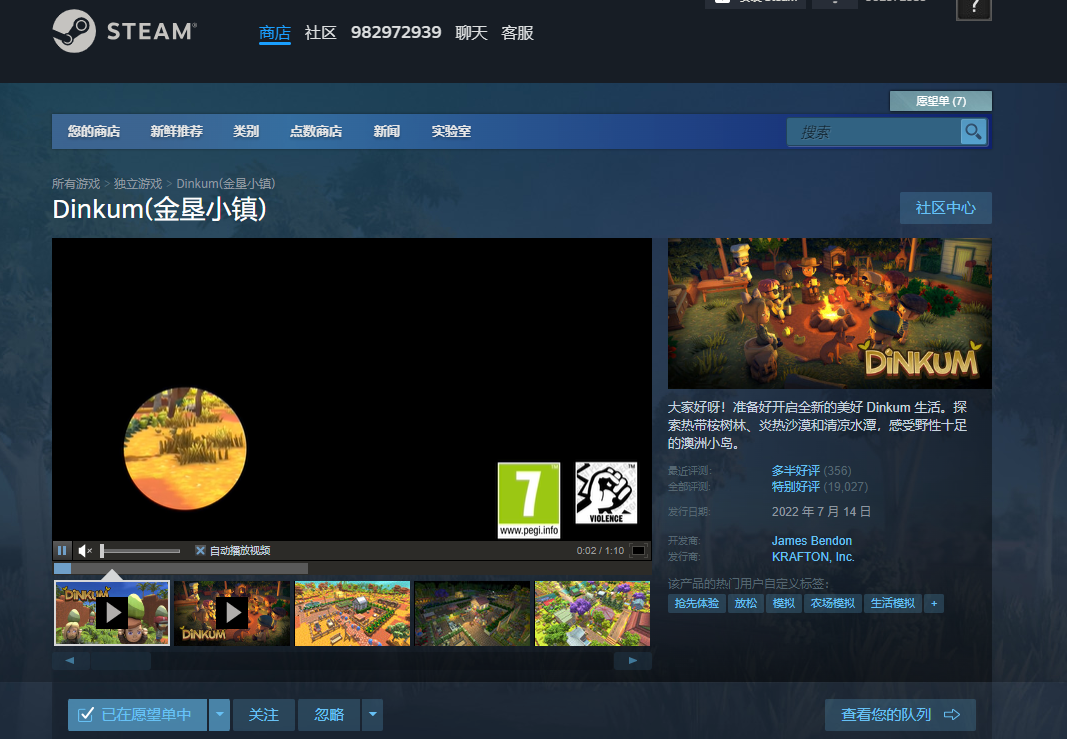The width and height of the screenshot is (1067, 739).
Task: Open the 类别 store tab
Action: 246,131
